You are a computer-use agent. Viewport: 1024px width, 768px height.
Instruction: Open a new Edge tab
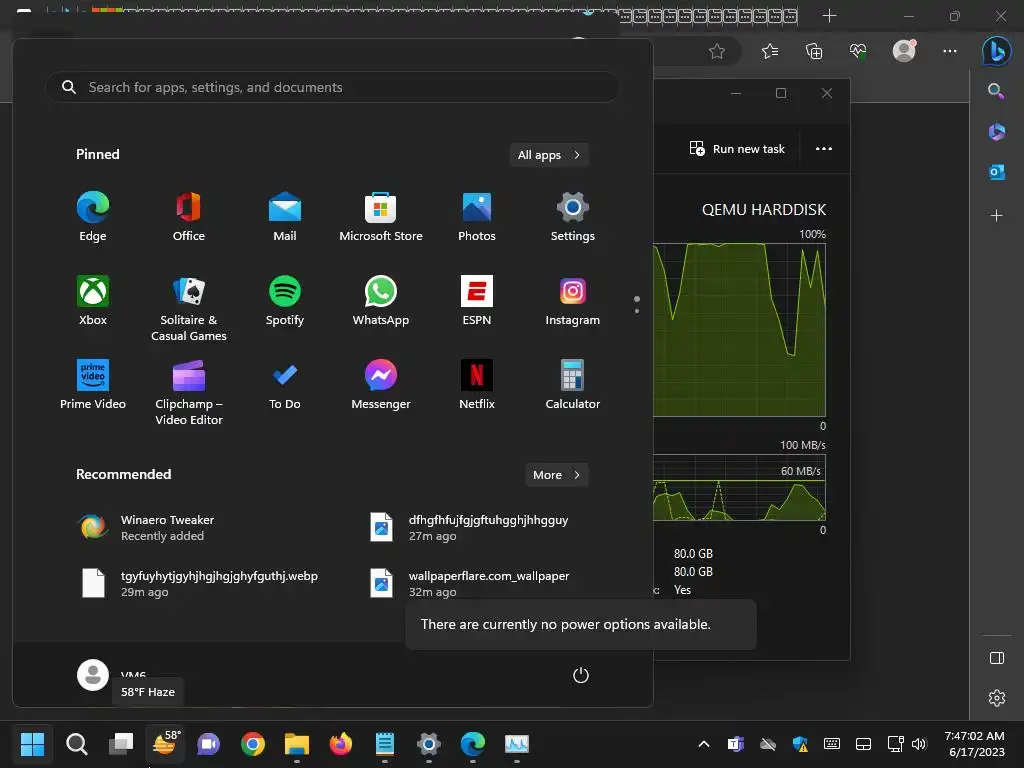click(x=829, y=16)
